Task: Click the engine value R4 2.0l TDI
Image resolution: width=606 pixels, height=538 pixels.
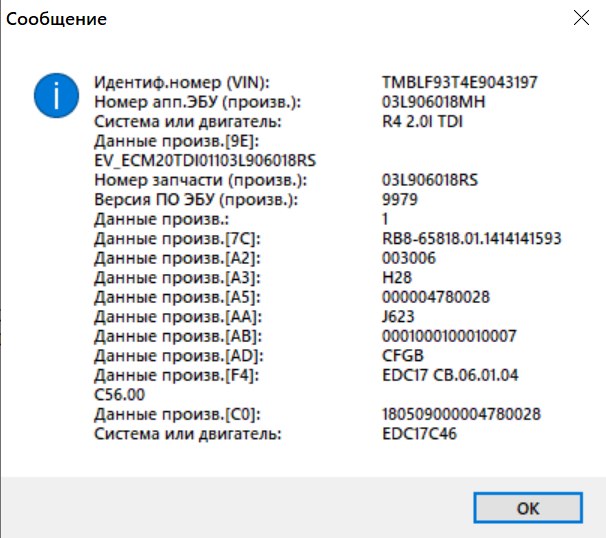Action: pyautogui.click(x=422, y=122)
